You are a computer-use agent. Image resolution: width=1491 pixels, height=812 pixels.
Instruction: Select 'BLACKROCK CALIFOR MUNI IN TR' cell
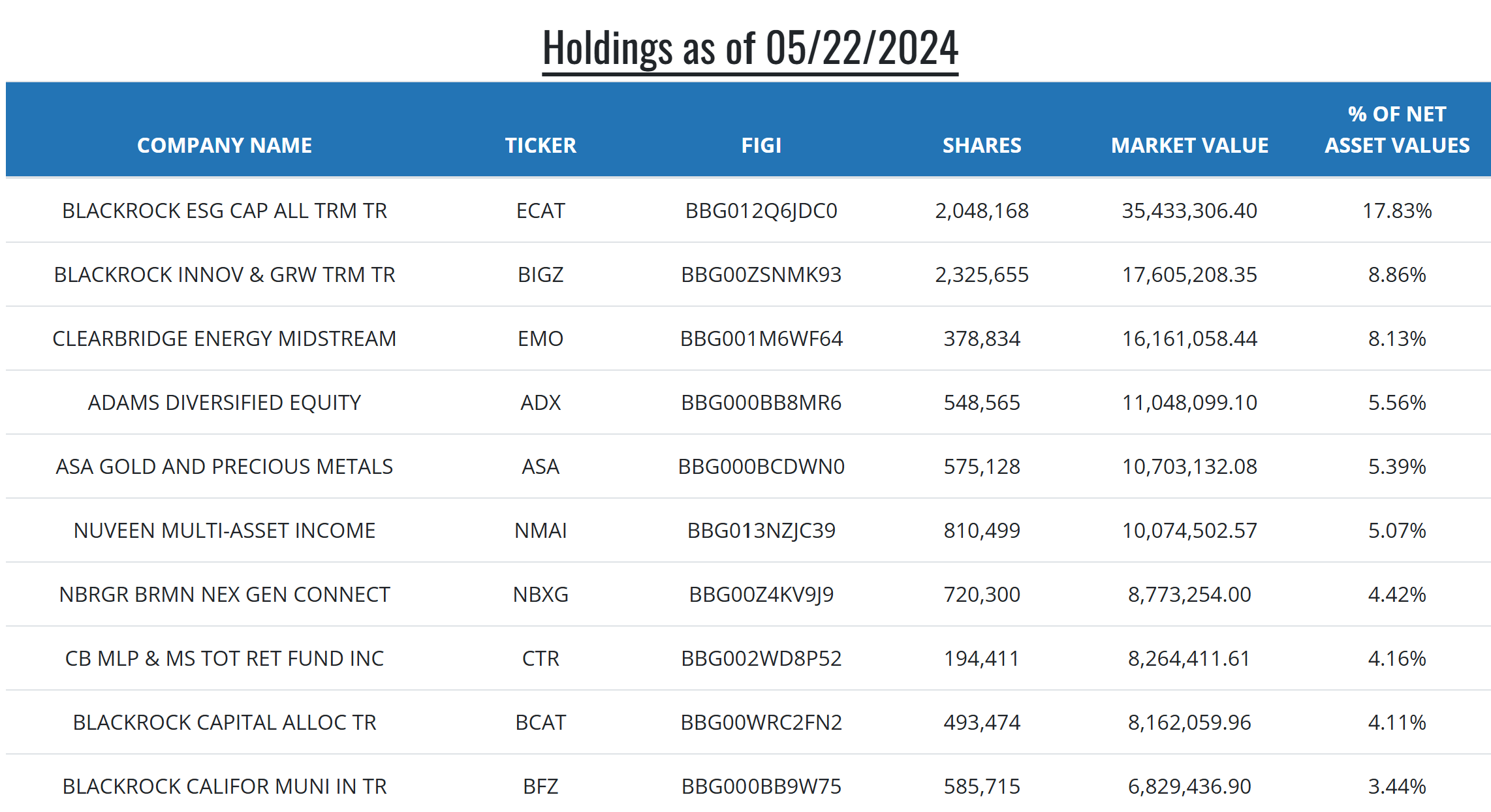pos(225,787)
